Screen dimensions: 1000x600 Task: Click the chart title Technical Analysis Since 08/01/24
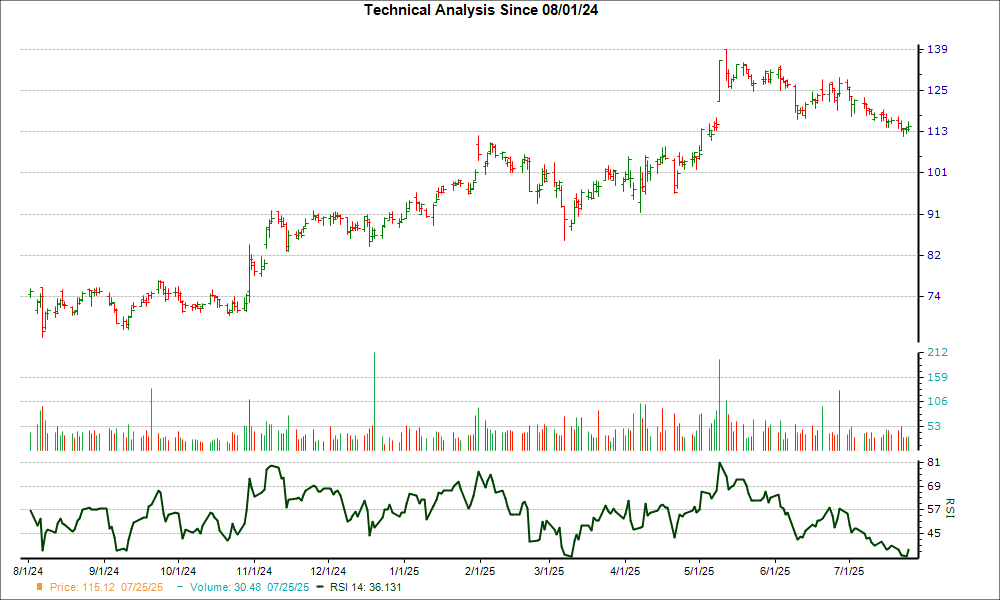point(481,10)
